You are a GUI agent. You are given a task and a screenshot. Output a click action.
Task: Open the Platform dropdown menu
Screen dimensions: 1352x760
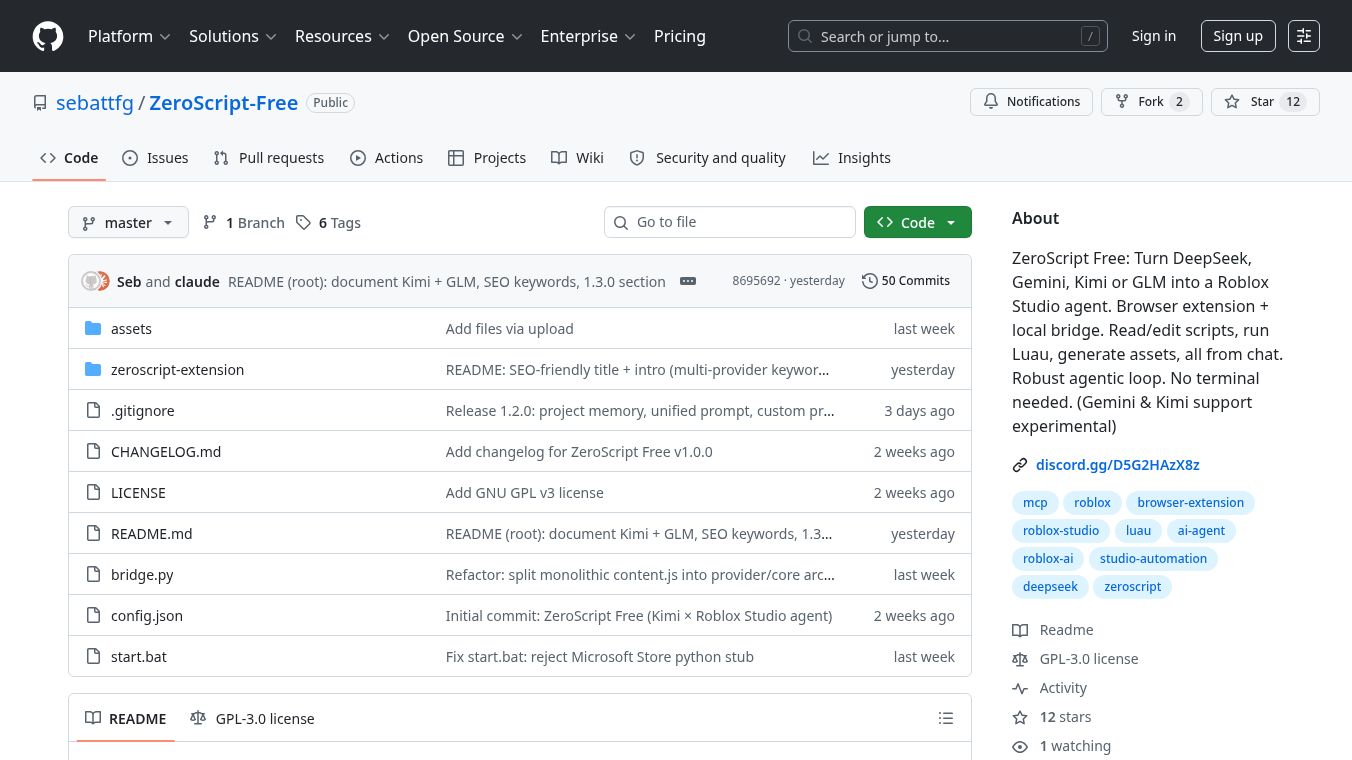tap(129, 36)
